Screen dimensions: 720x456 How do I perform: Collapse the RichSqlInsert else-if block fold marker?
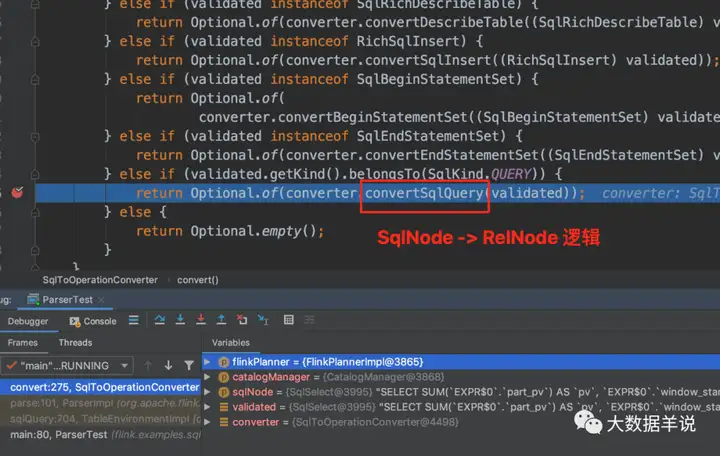click(x=35, y=41)
